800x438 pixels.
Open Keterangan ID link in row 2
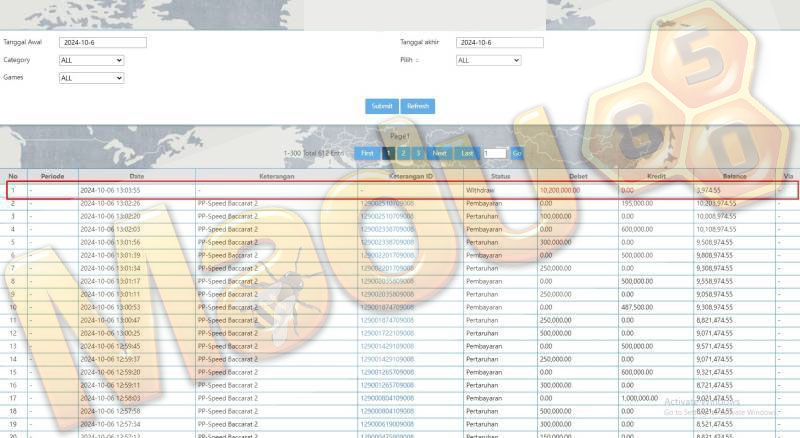pyautogui.click(x=387, y=203)
